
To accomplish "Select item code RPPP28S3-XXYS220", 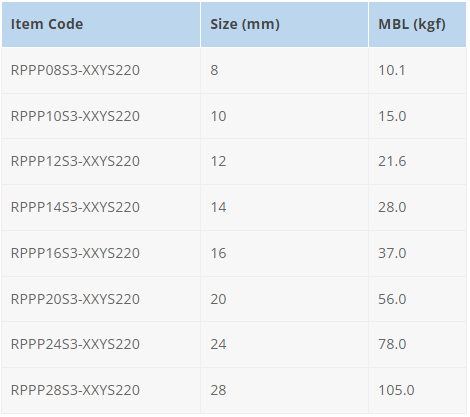I will (75, 390).
